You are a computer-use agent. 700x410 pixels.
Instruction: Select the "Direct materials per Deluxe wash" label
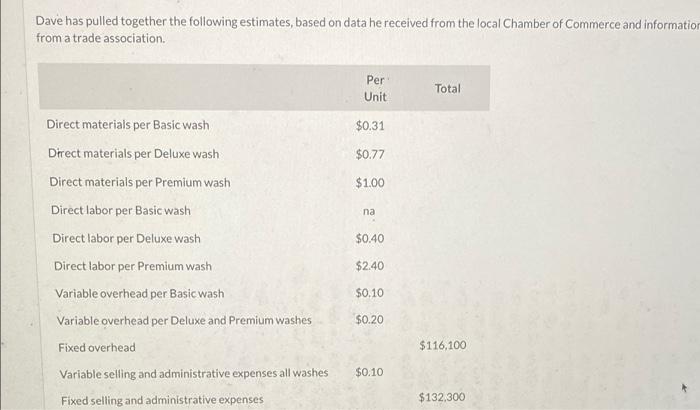tap(133, 154)
